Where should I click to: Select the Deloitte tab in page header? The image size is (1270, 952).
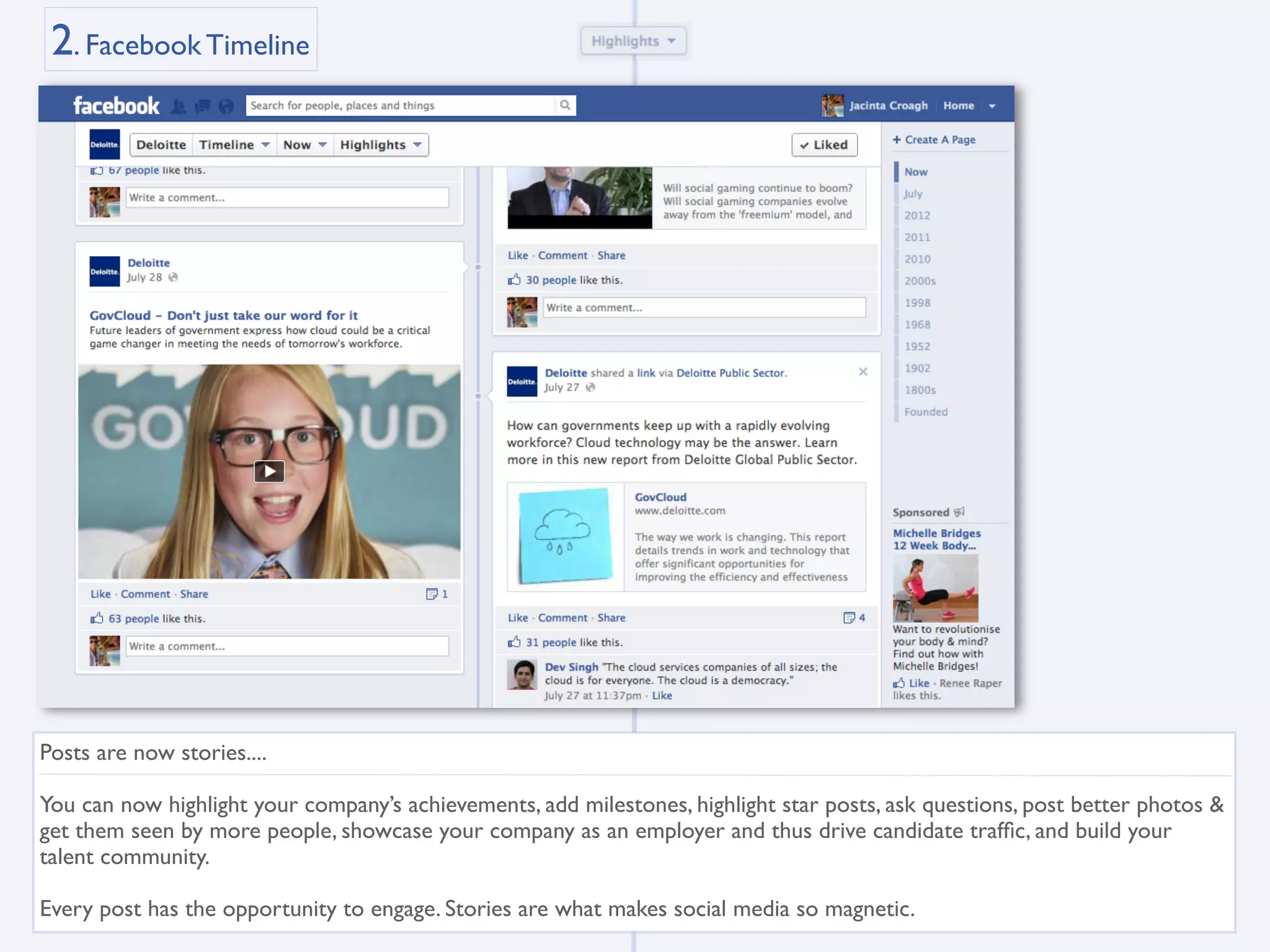(x=161, y=144)
